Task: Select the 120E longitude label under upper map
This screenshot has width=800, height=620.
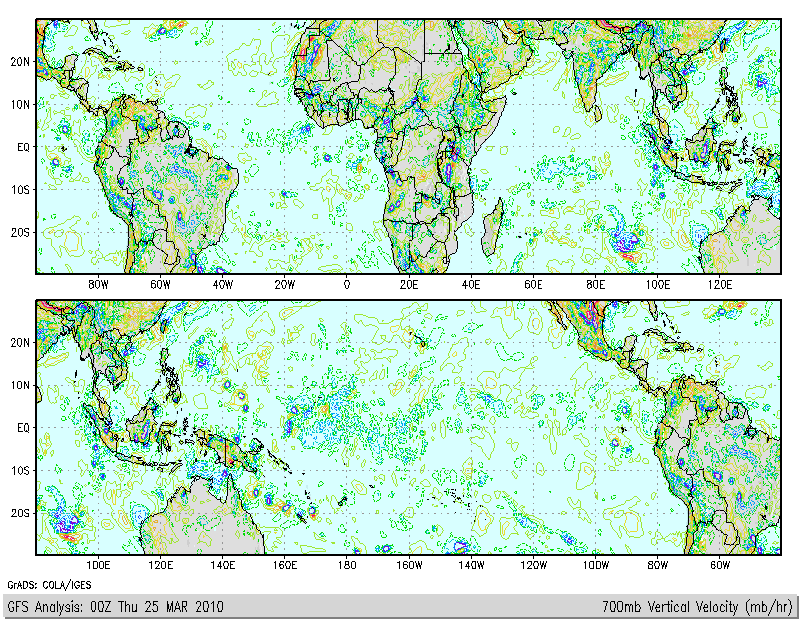Action: 720,285
